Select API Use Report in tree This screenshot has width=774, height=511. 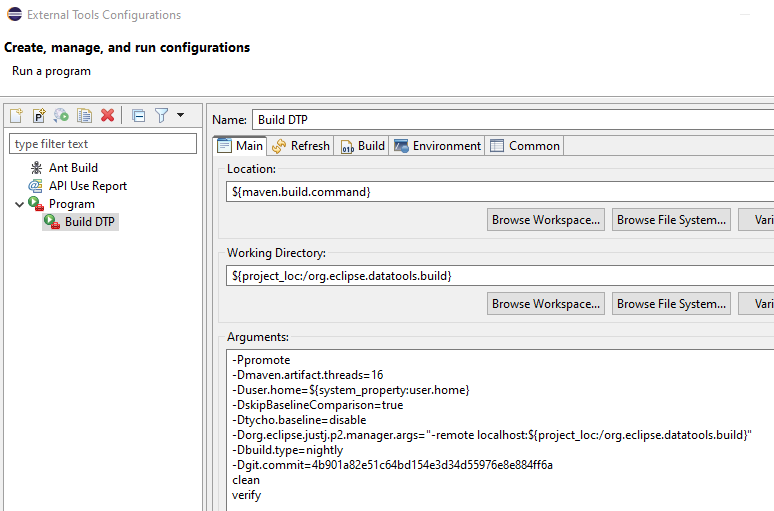(x=88, y=186)
